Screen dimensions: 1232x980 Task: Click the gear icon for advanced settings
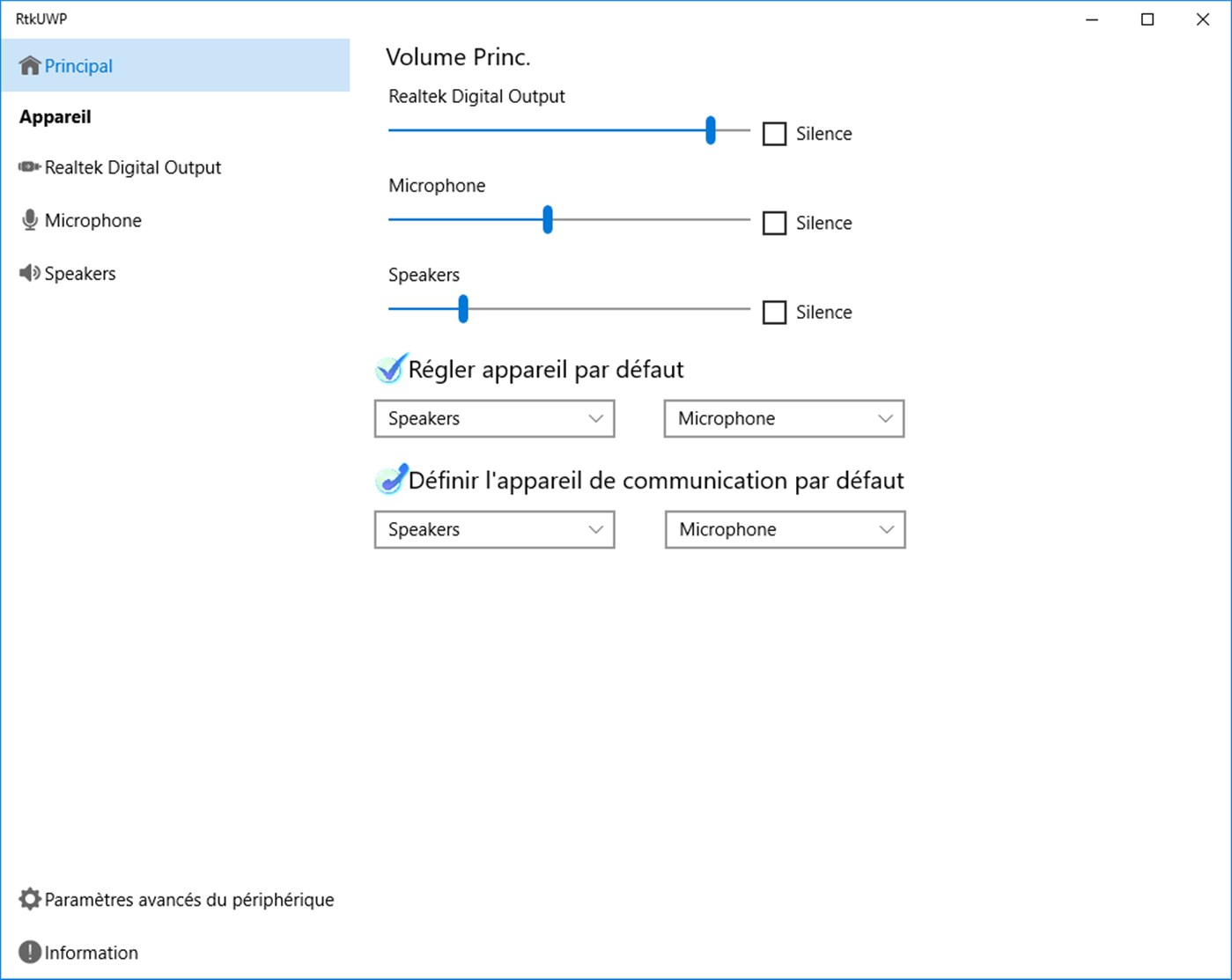point(30,899)
